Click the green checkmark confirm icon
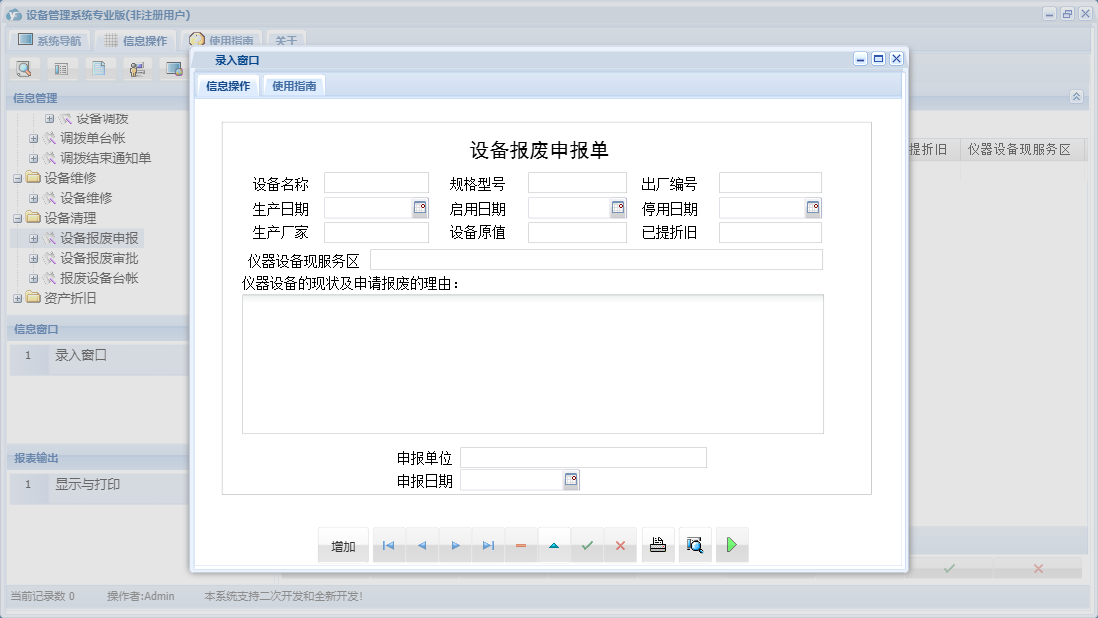 [x=586, y=545]
